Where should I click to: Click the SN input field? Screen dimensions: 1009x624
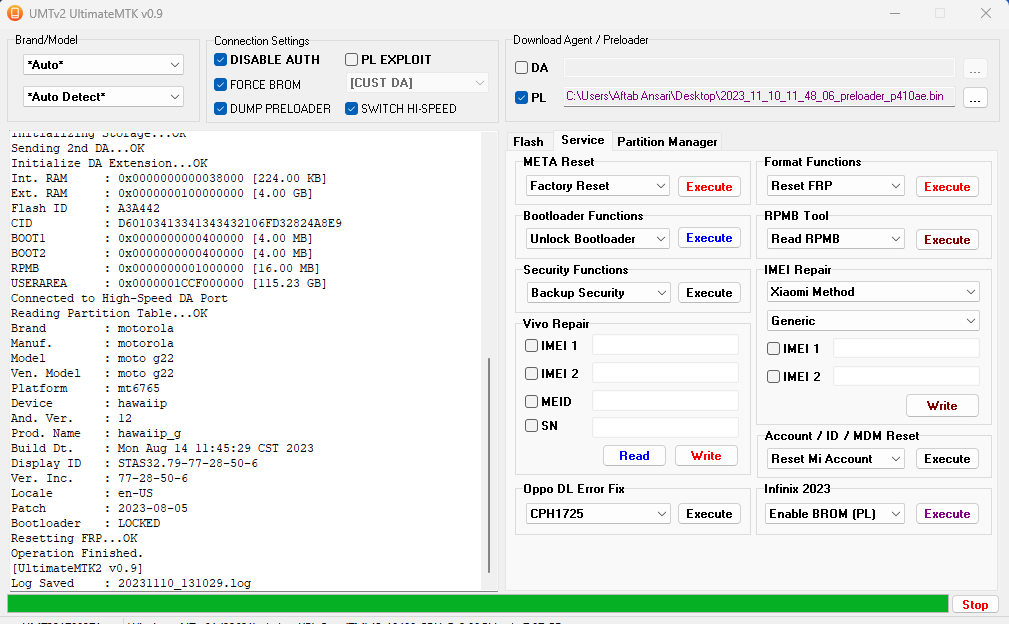click(x=665, y=427)
